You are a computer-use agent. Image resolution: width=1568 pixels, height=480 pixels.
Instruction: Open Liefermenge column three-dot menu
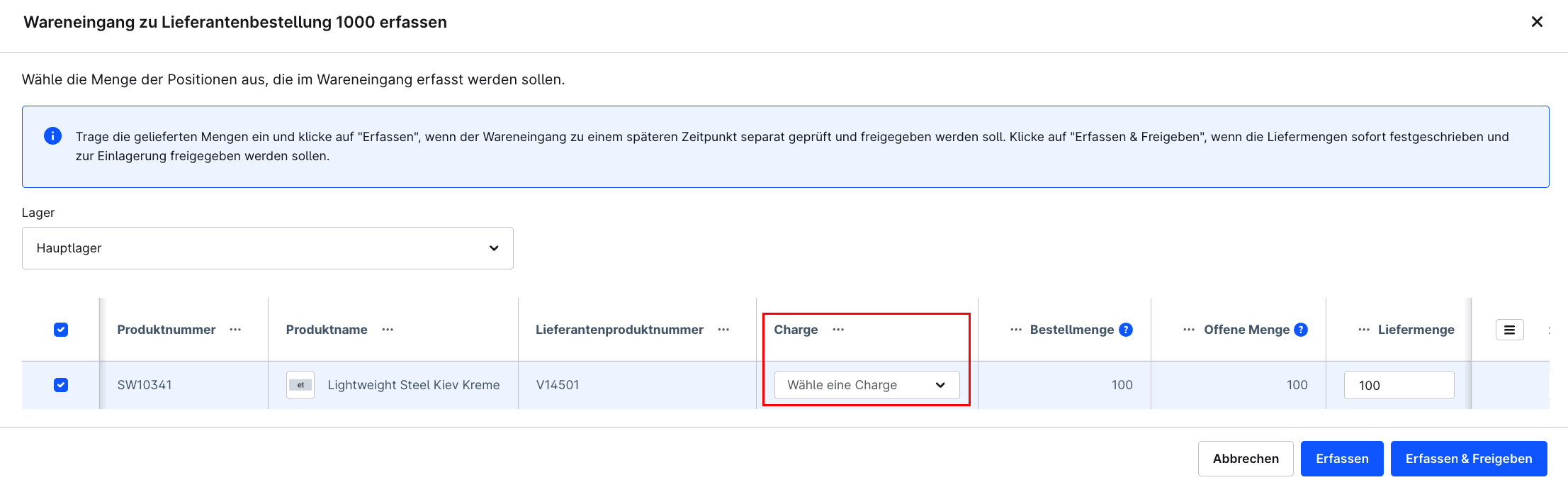click(1364, 330)
